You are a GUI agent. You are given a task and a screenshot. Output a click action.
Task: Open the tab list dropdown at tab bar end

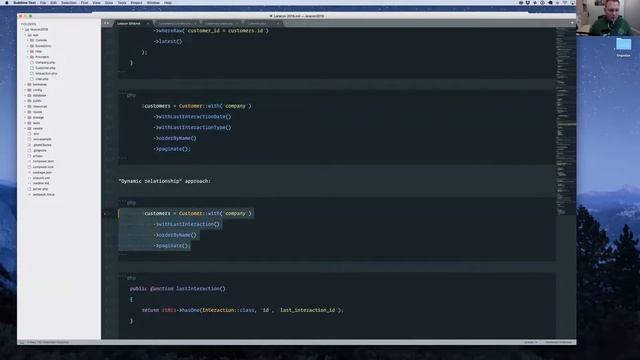click(572, 23)
